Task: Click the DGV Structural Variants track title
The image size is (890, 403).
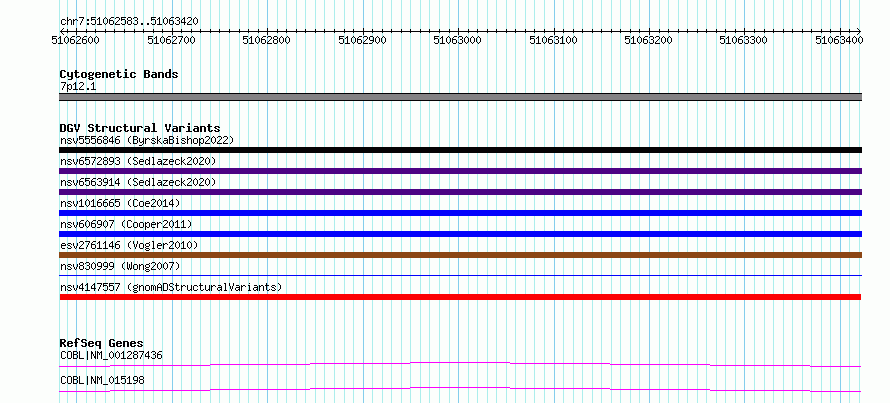Action: [140, 128]
